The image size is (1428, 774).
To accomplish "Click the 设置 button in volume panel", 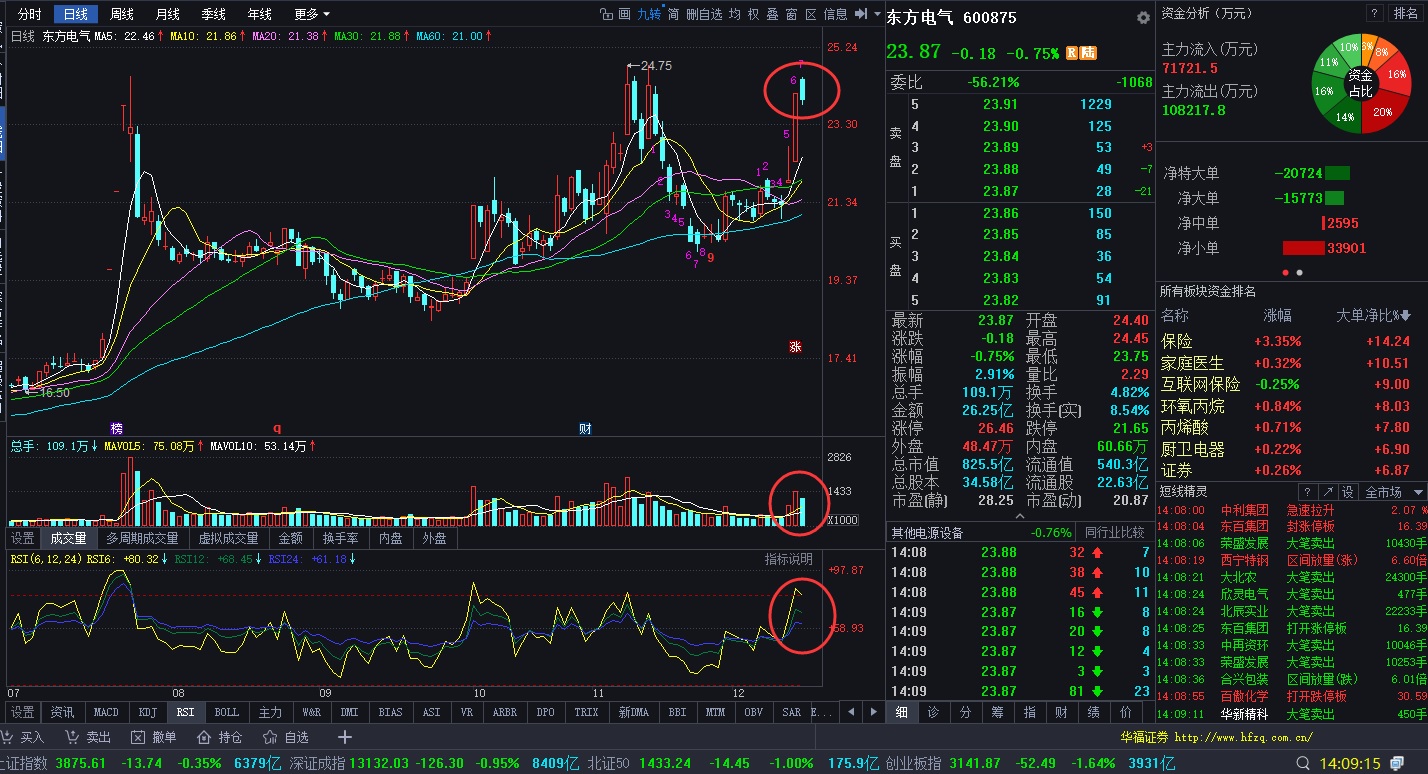I will point(22,538).
